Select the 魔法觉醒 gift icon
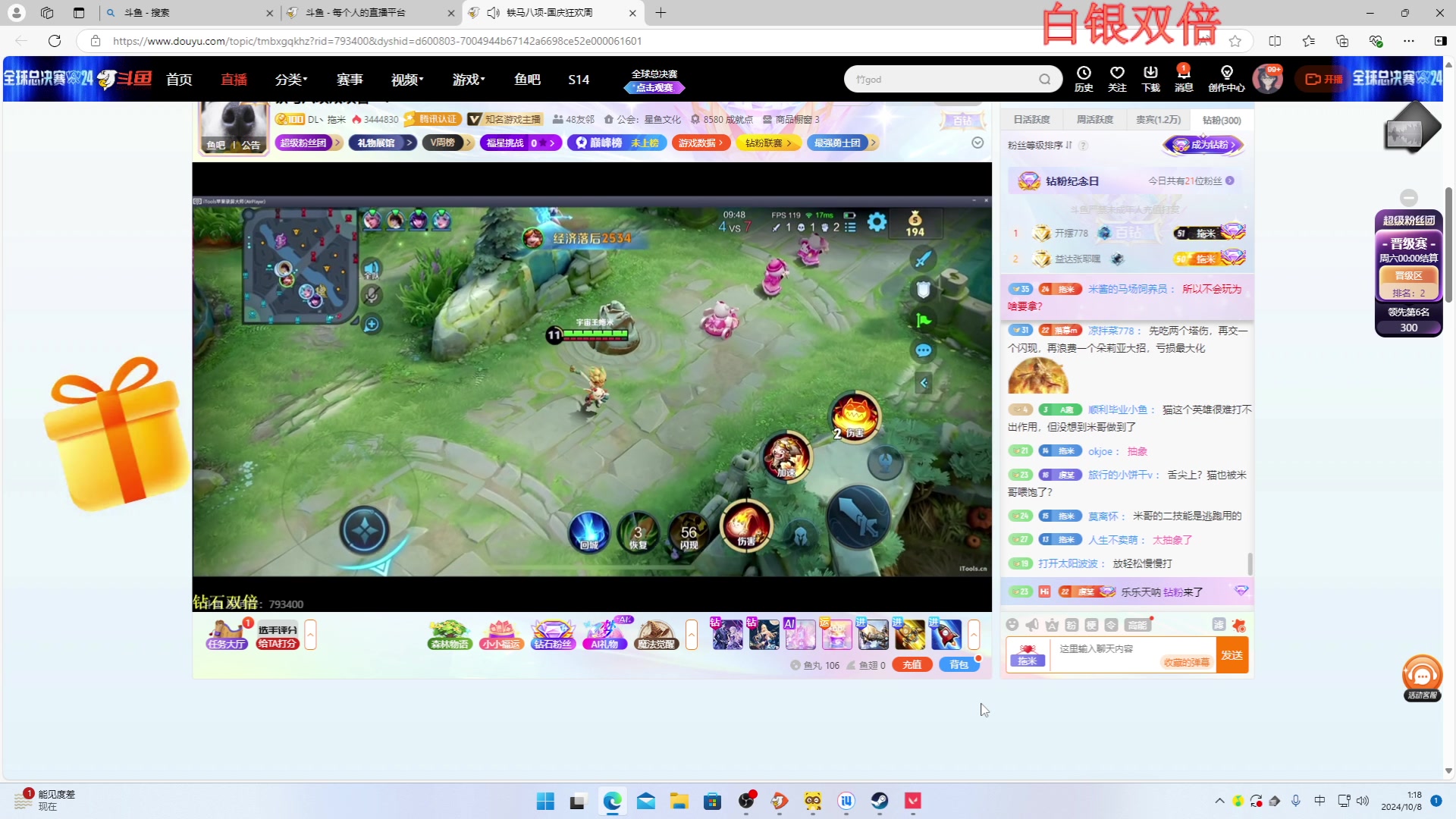 click(656, 635)
